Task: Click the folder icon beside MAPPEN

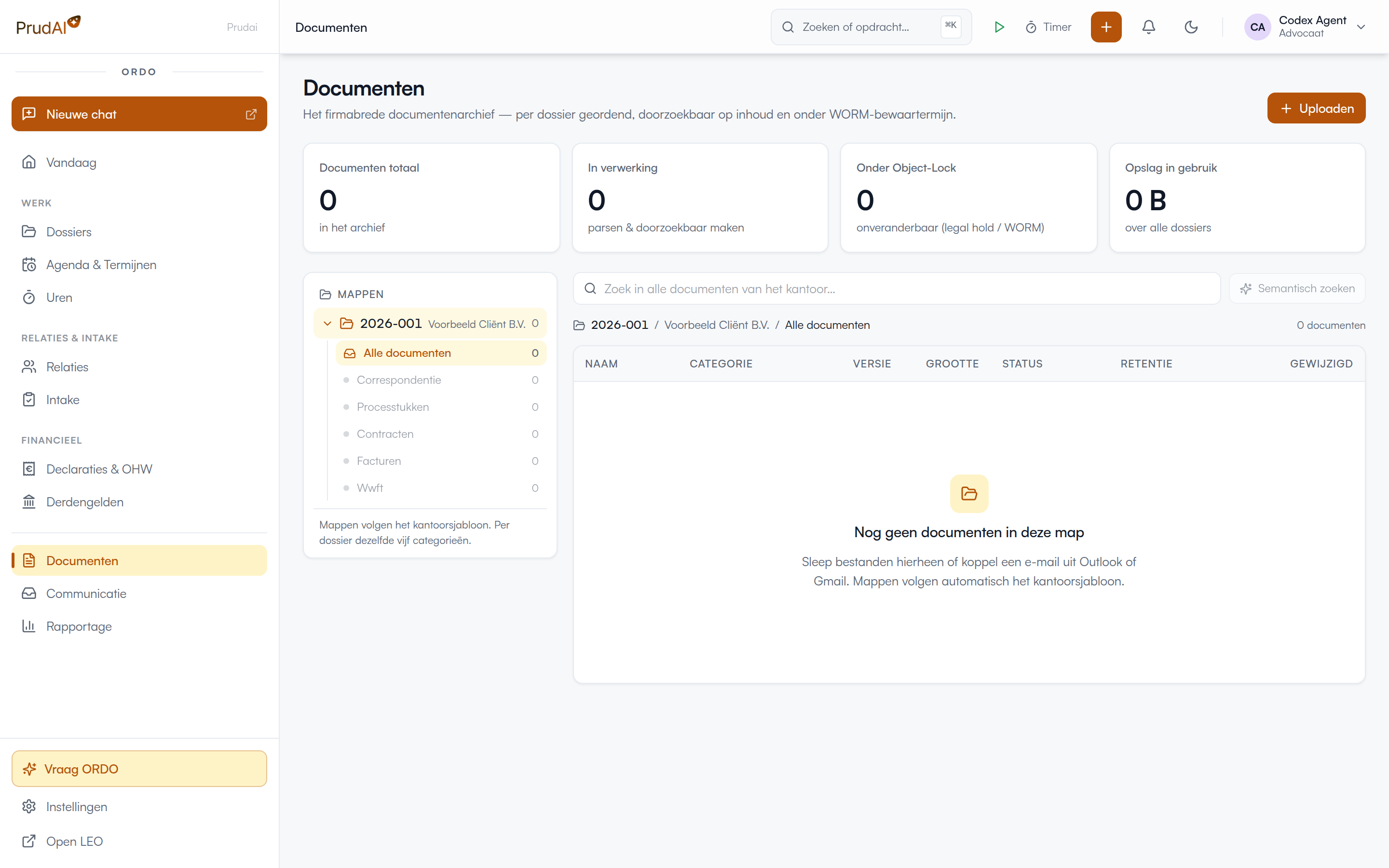Action: pos(325,295)
